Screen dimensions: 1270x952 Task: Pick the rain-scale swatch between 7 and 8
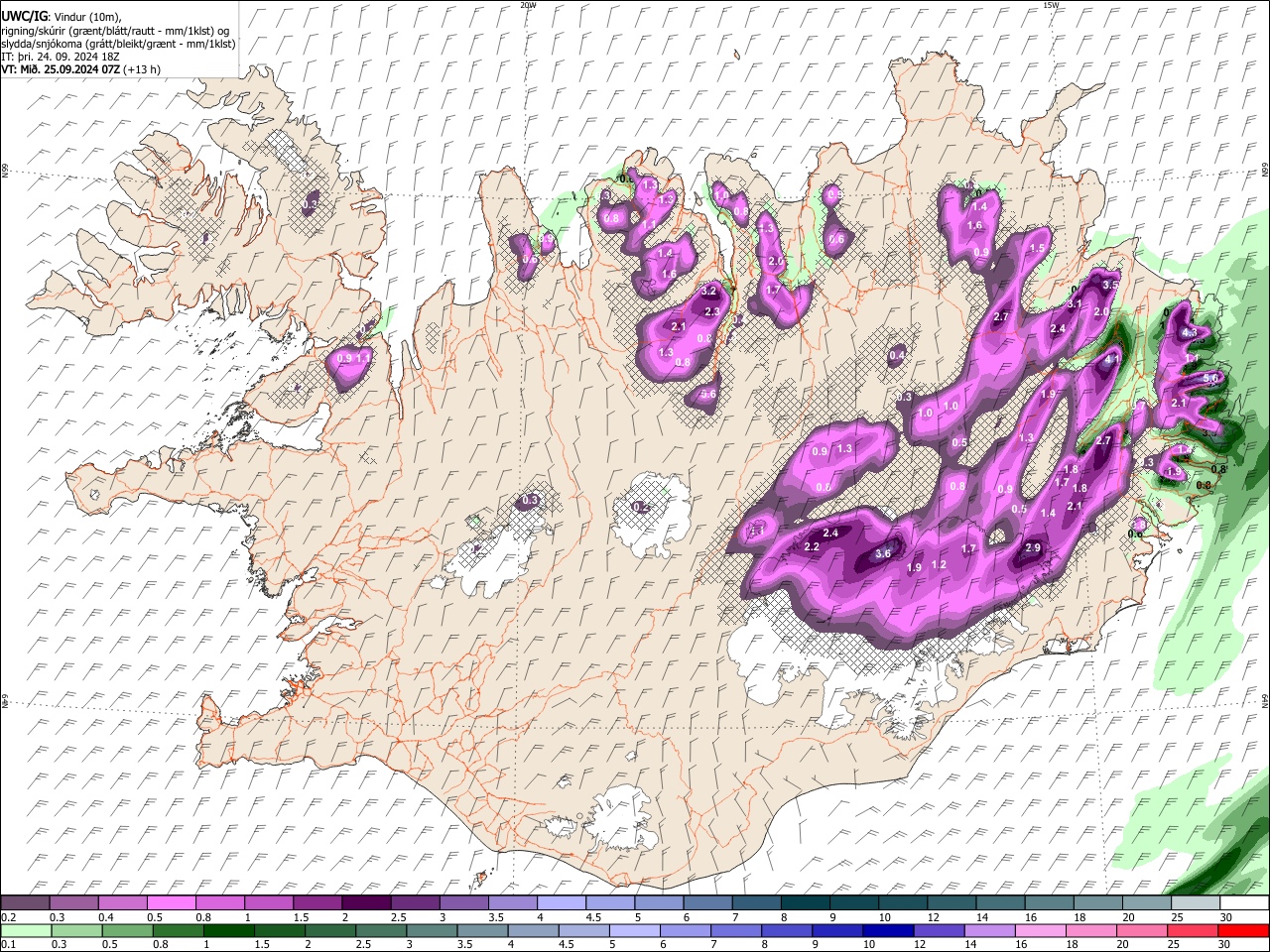pos(737,930)
